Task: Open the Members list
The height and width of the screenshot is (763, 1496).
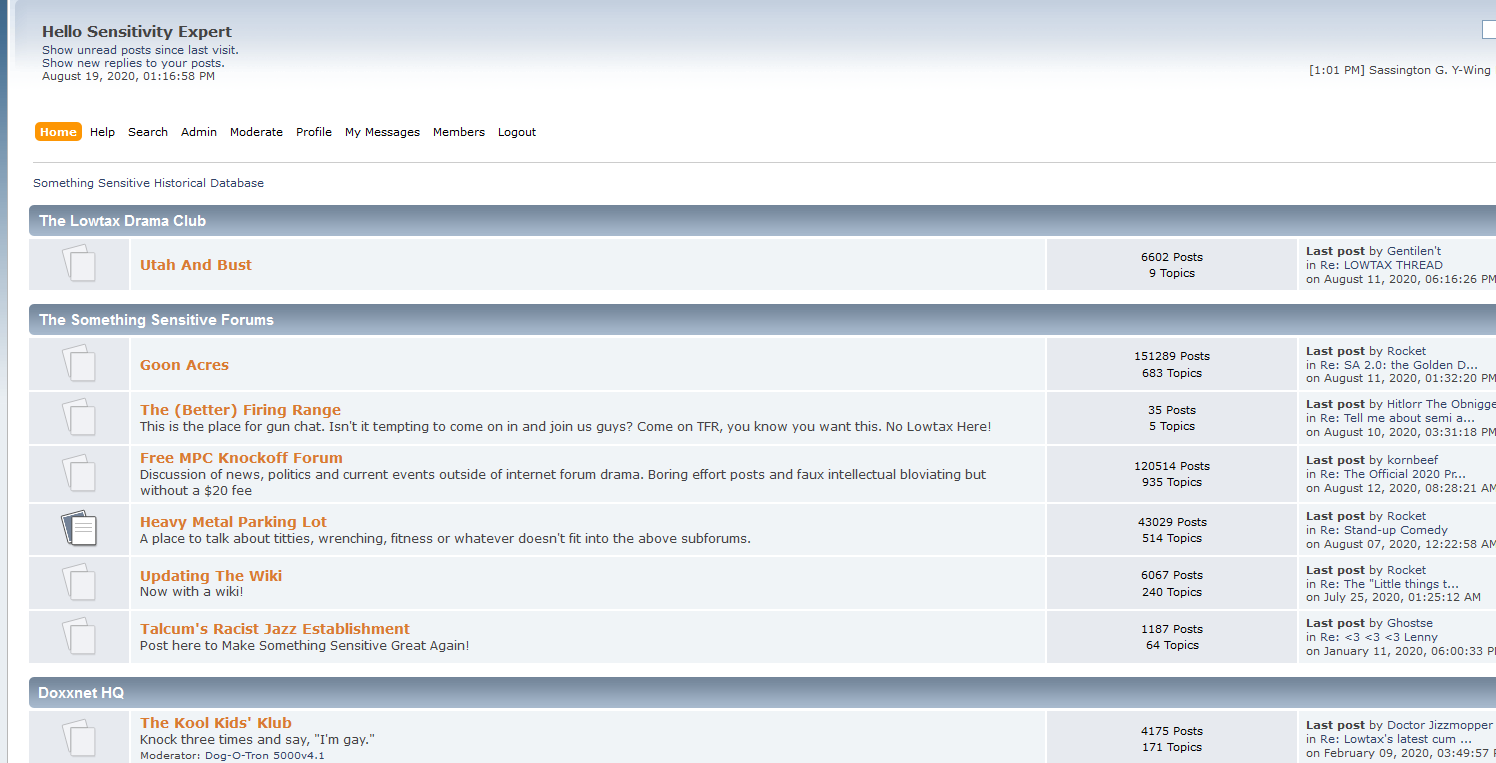Action: point(459,132)
